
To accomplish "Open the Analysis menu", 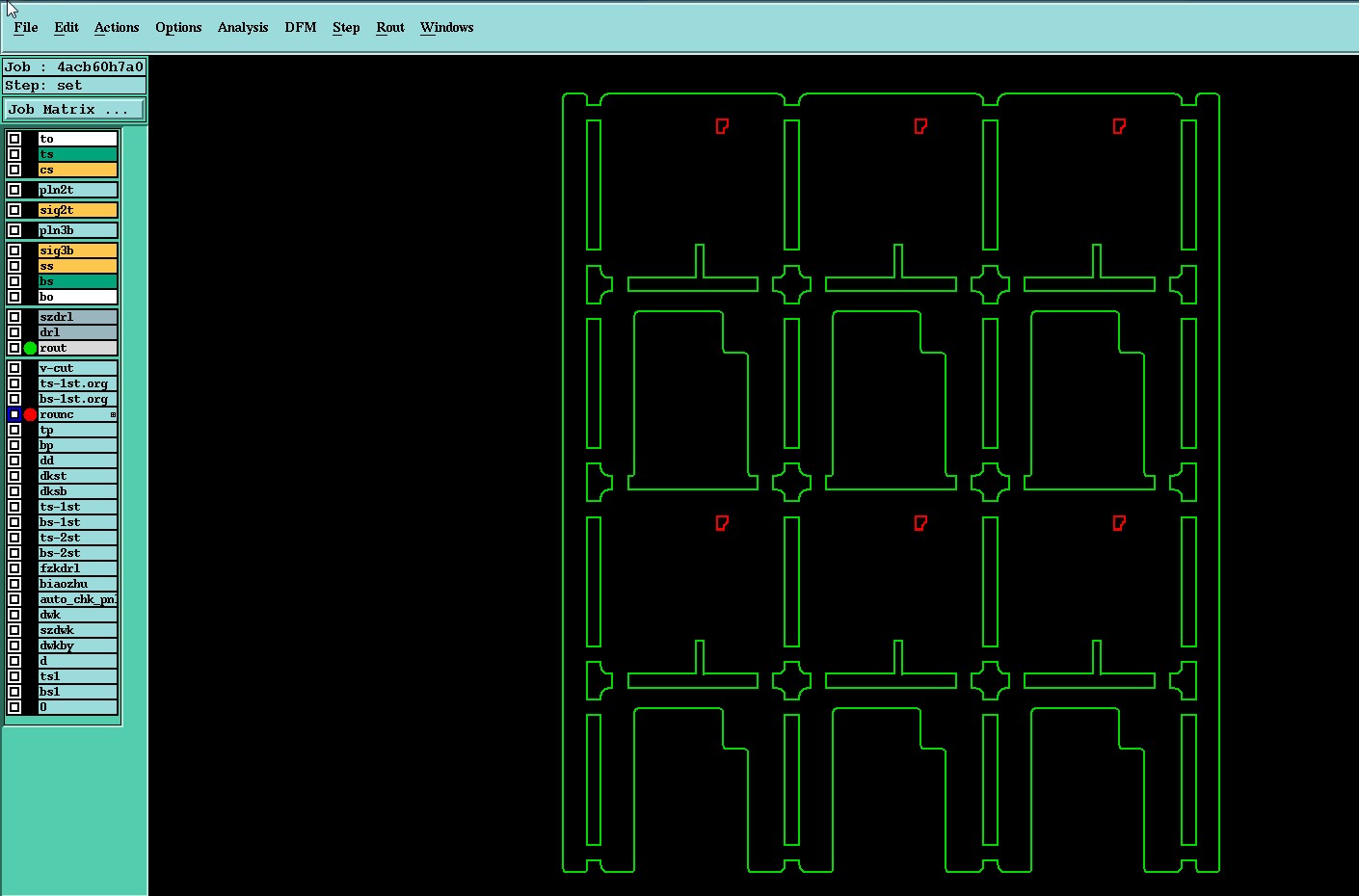I will tap(243, 27).
